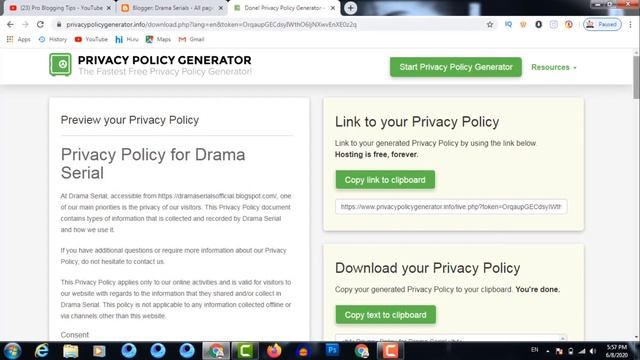640x360 pixels.
Task: Click 'Hosting is free, forever.' text
Action: click(376, 154)
